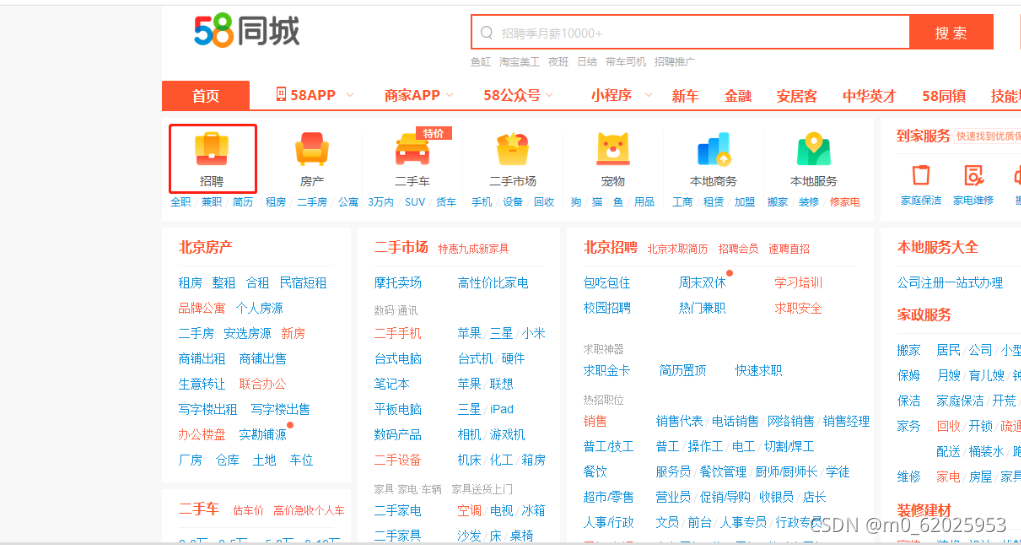Click 简历置顶 link
Image resolution: width=1021 pixels, height=545 pixels.
[682, 370]
